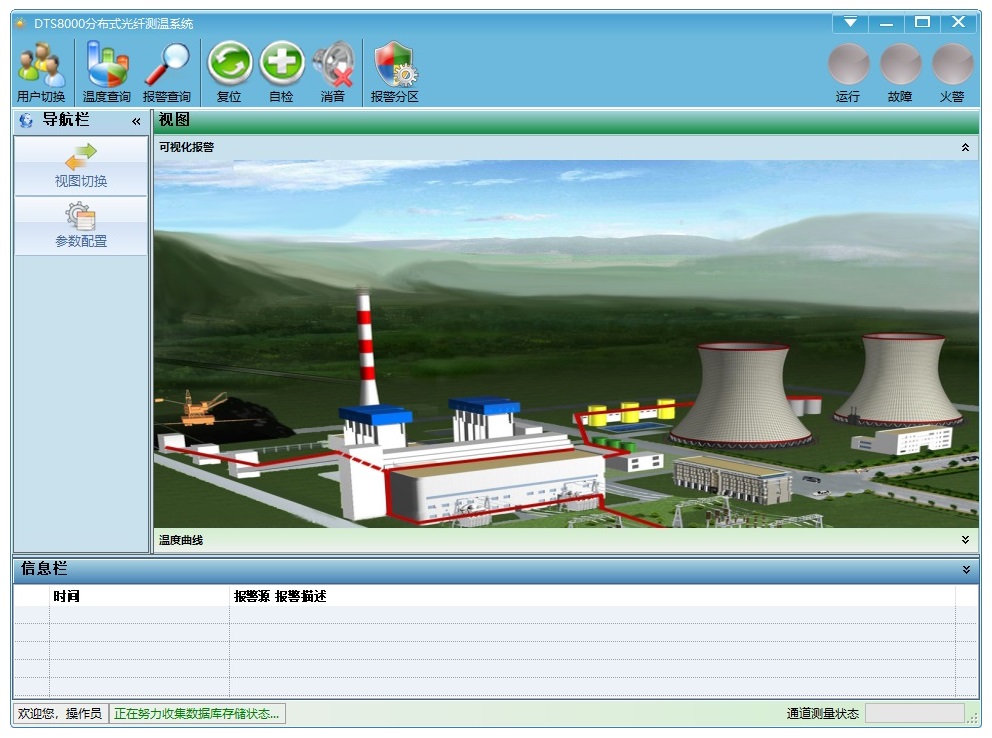The height and width of the screenshot is (738, 992).
Task: Open Alarm Query (报警查询) magnifier
Action: (166, 73)
